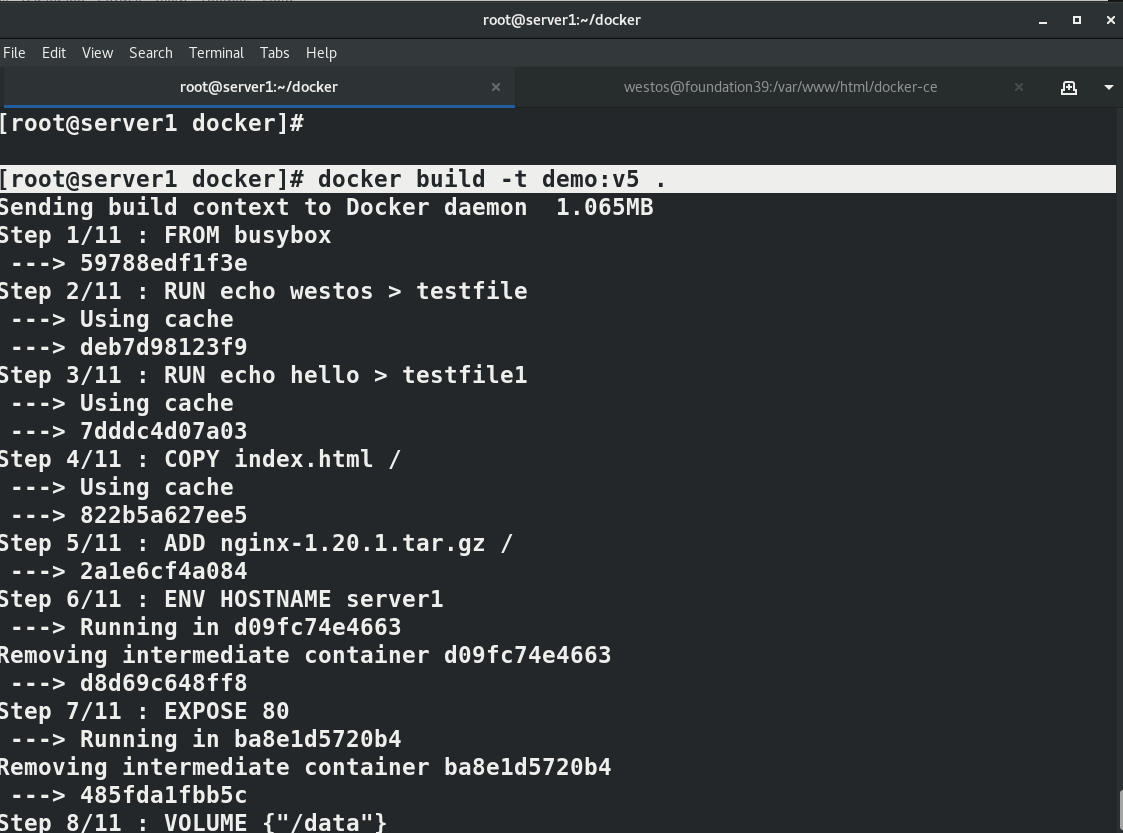Open the Edit menu

[x=54, y=53]
